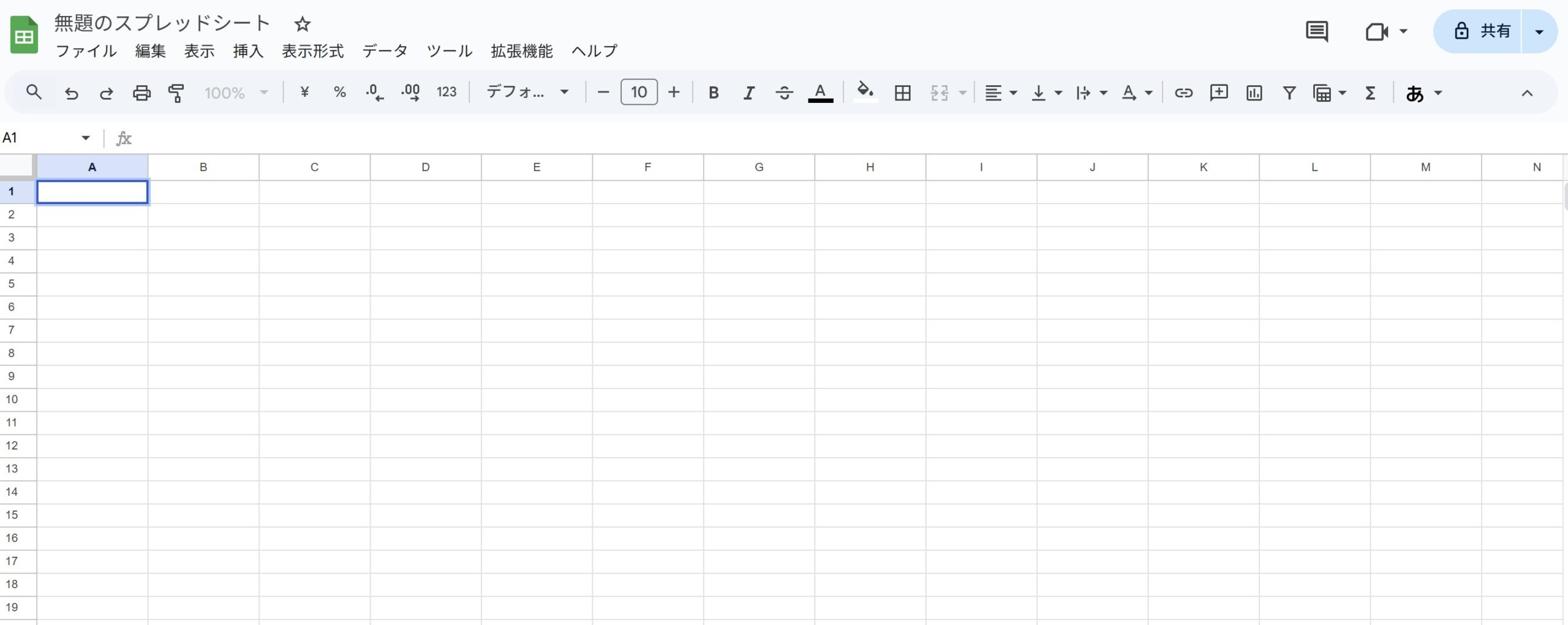Open the comment history icon
1568x625 pixels.
pos(1316,31)
